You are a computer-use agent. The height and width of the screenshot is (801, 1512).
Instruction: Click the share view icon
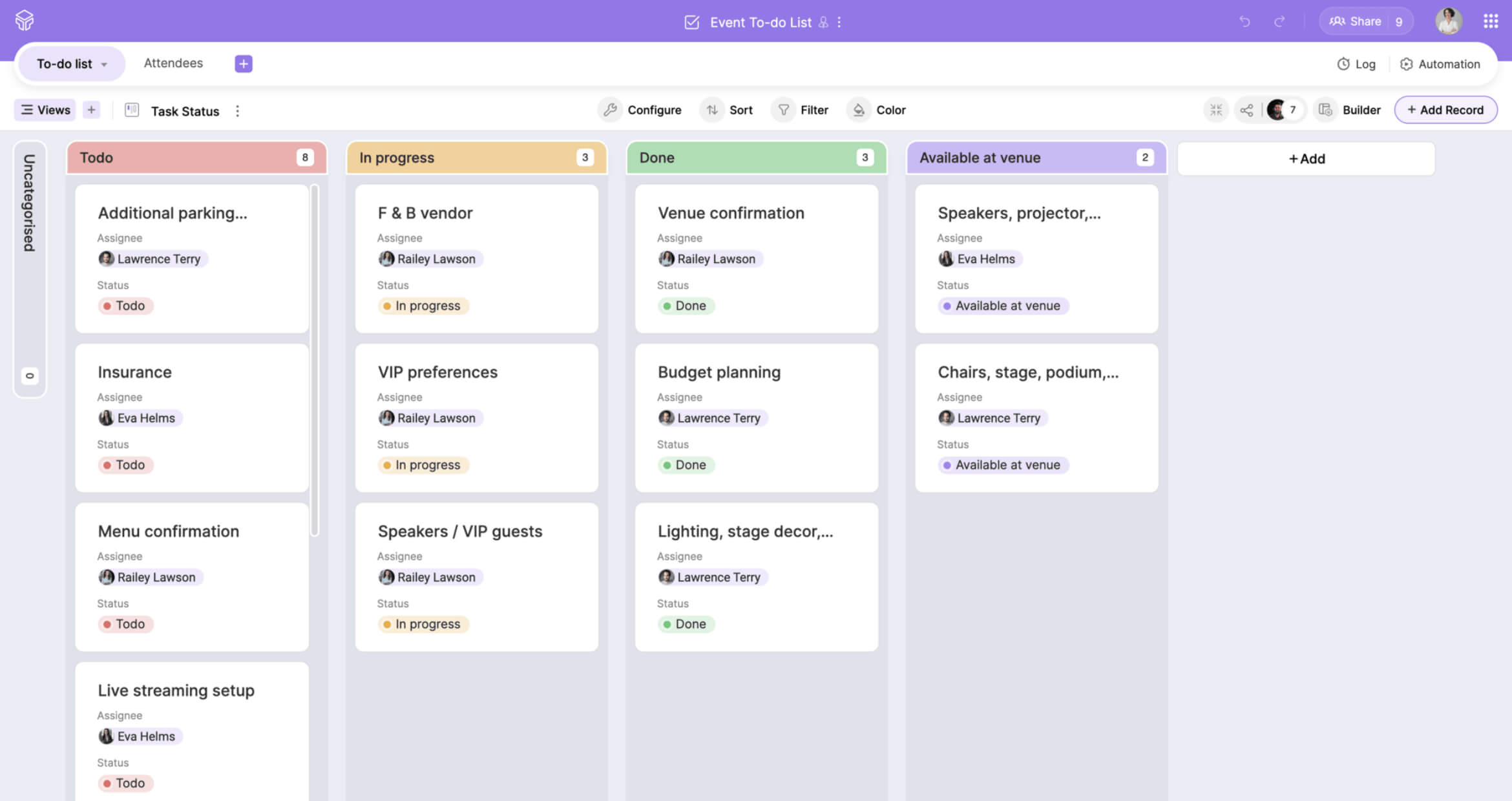click(x=1246, y=110)
